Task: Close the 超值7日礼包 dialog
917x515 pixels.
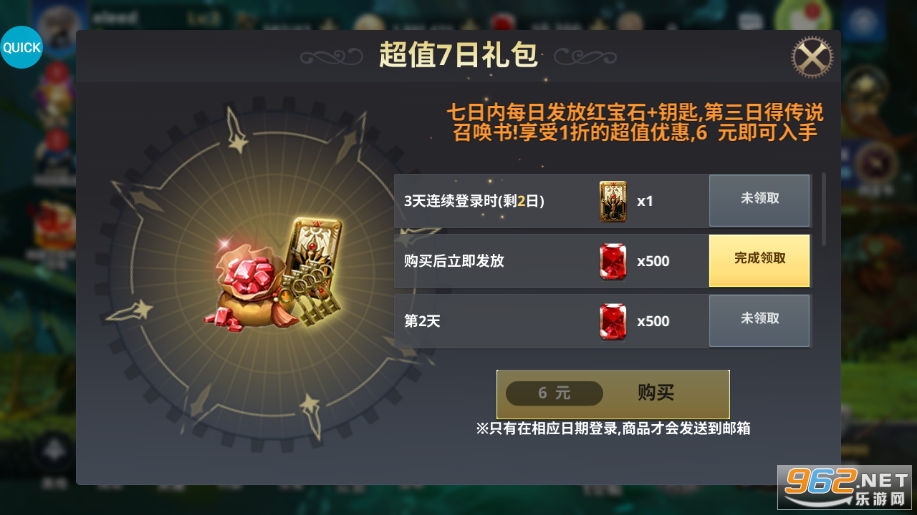Action: pyautogui.click(x=812, y=57)
